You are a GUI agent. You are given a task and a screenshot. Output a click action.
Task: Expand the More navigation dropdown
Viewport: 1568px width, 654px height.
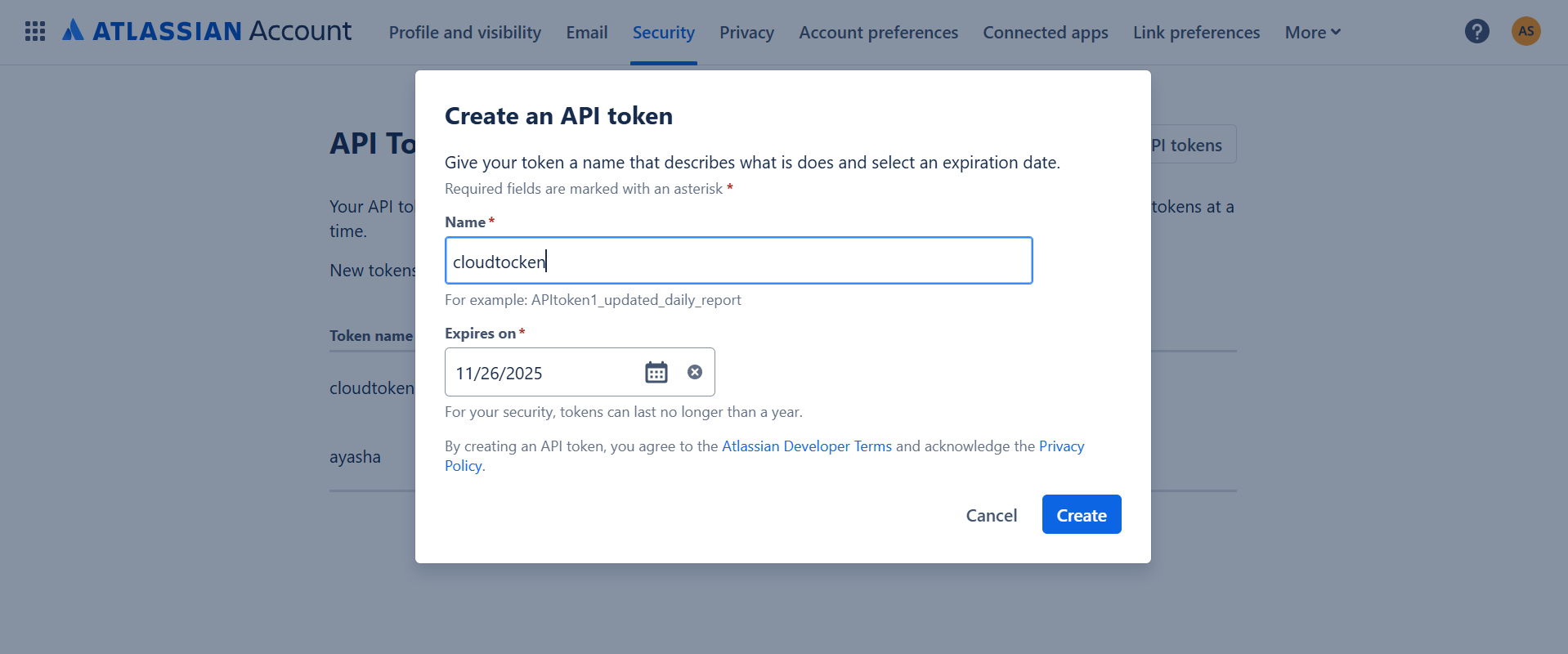(1312, 33)
